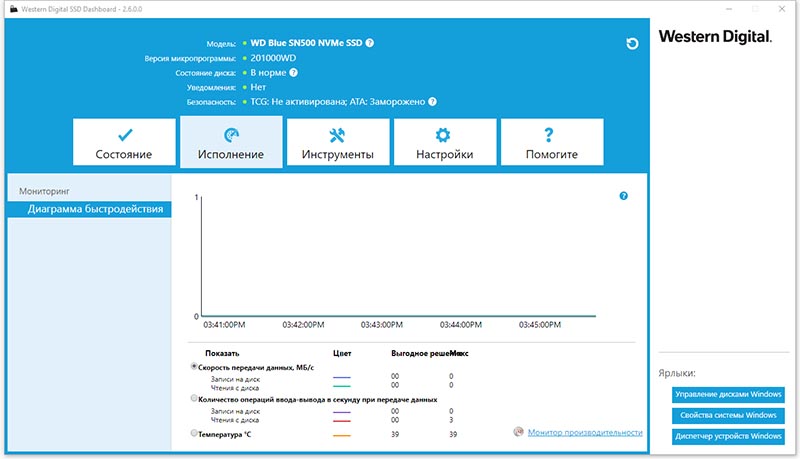Click the 03:43:00PM time label on chart
This screenshot has width=800, height=459.
[x=382, y=325]
